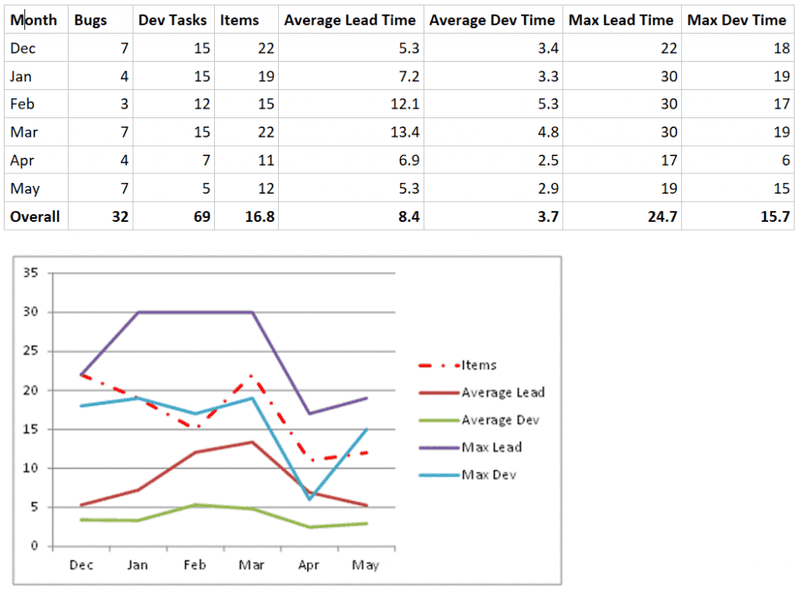The image size is (800, 593).
Task: Click the Dec label on chart axis
Action: click(82, 565)
